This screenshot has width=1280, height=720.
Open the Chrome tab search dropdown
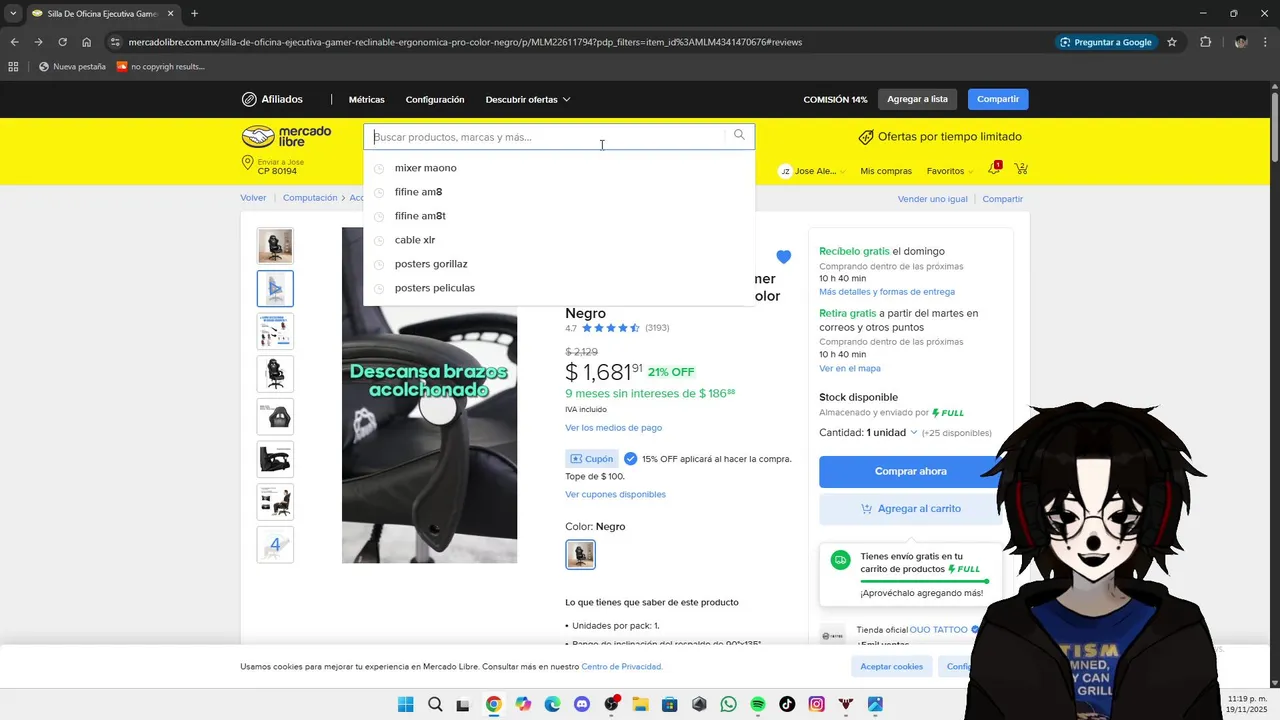point(13,14)
